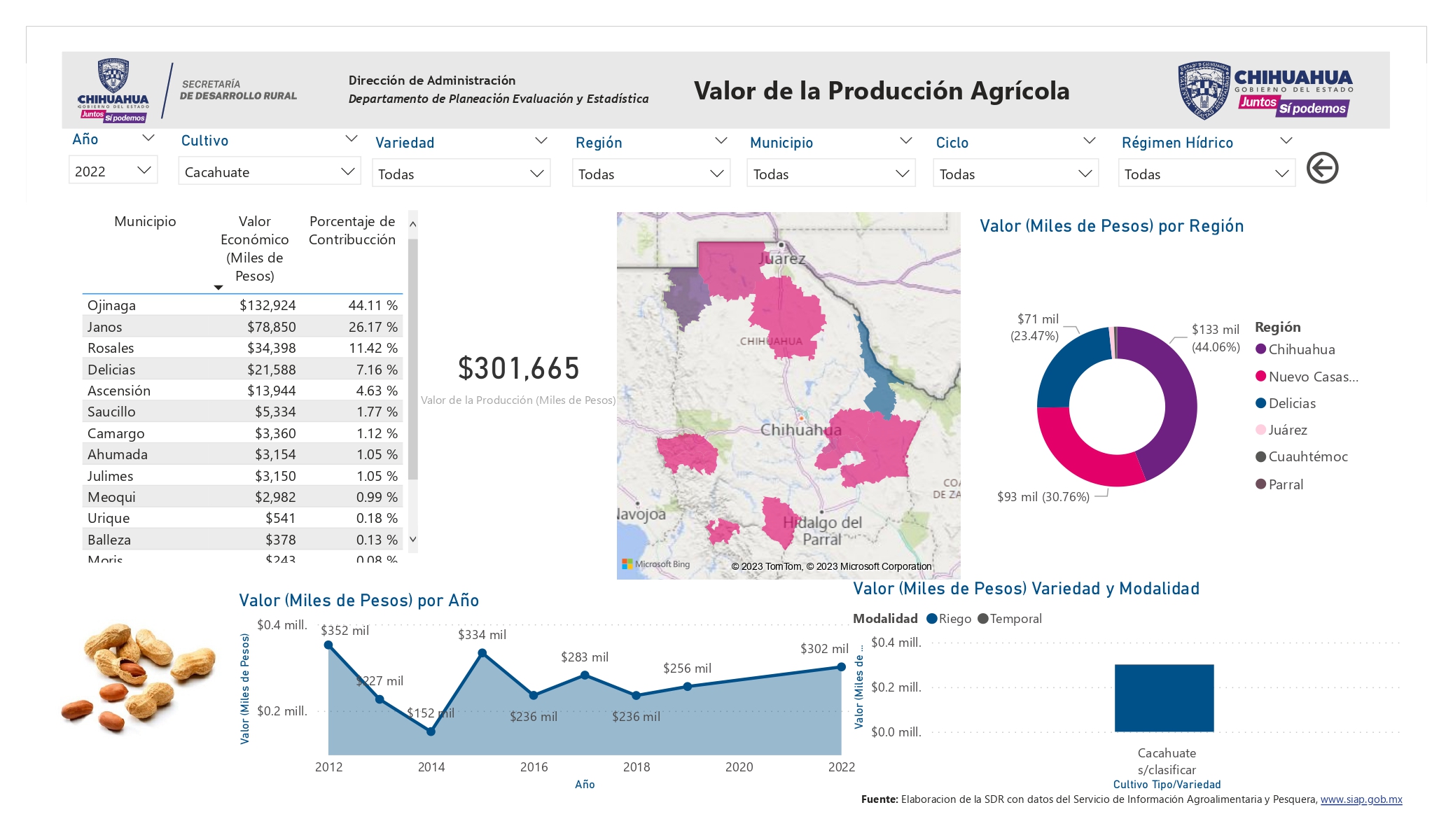The width and height of the screenshot is (1453, 840).
Task: Click the Microsoft Bing logo on map
Action: [656, 564]
